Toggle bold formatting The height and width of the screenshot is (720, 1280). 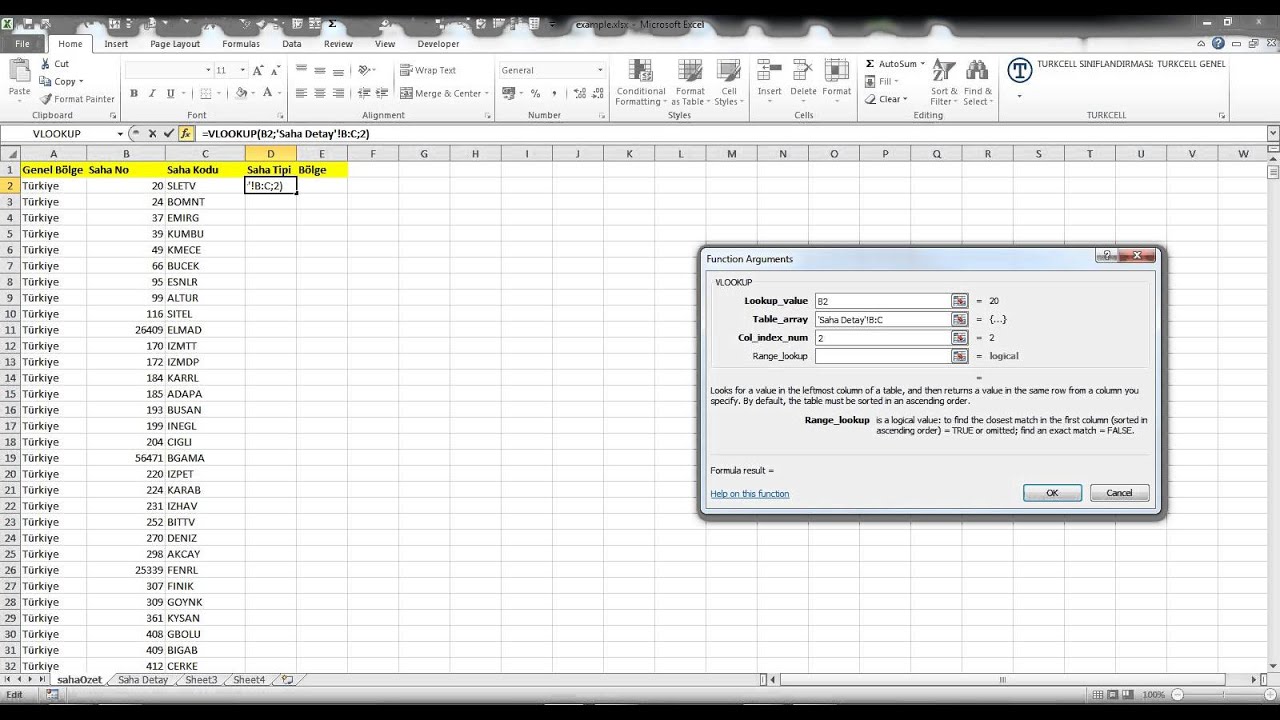pyautogui.click(x=134, y=93)
